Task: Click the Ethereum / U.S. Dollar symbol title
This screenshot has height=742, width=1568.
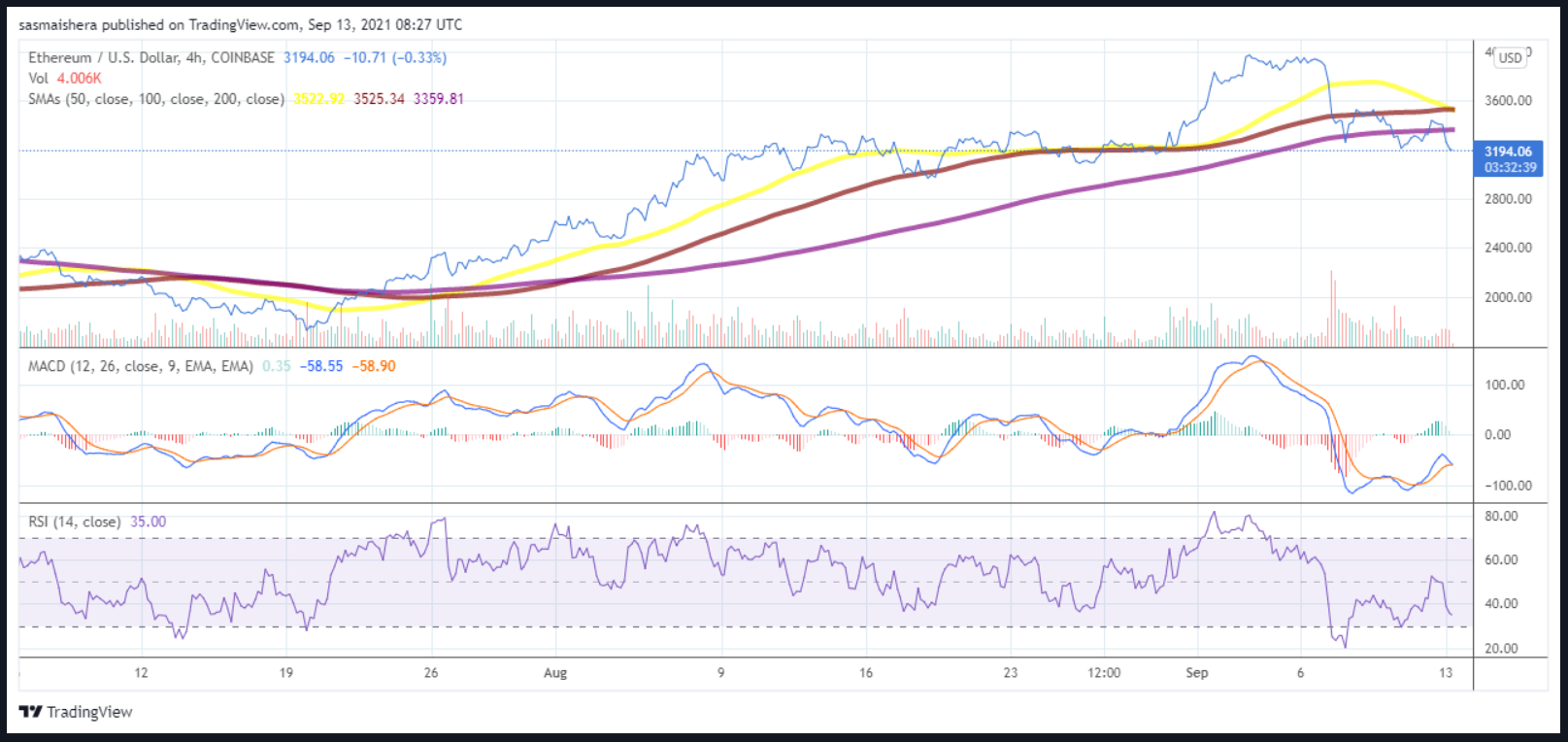Action: [104, 57]
